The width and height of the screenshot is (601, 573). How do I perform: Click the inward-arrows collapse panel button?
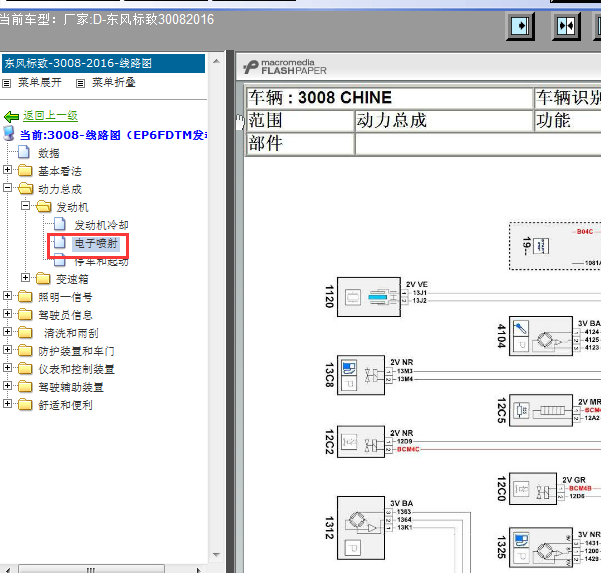[566, 26]
